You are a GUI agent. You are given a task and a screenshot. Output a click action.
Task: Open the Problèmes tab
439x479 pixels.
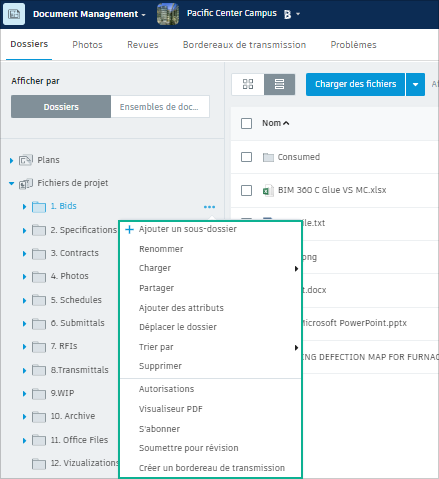(x=353, y=45)
